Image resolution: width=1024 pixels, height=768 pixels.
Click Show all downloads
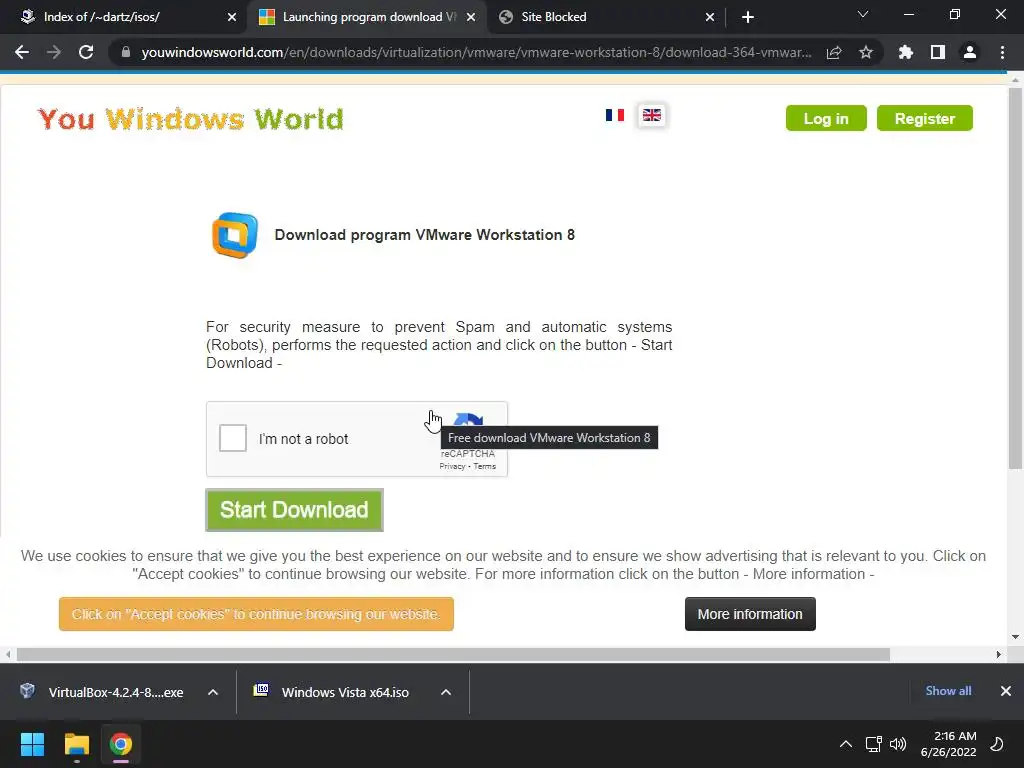click(x=948, y=690)
